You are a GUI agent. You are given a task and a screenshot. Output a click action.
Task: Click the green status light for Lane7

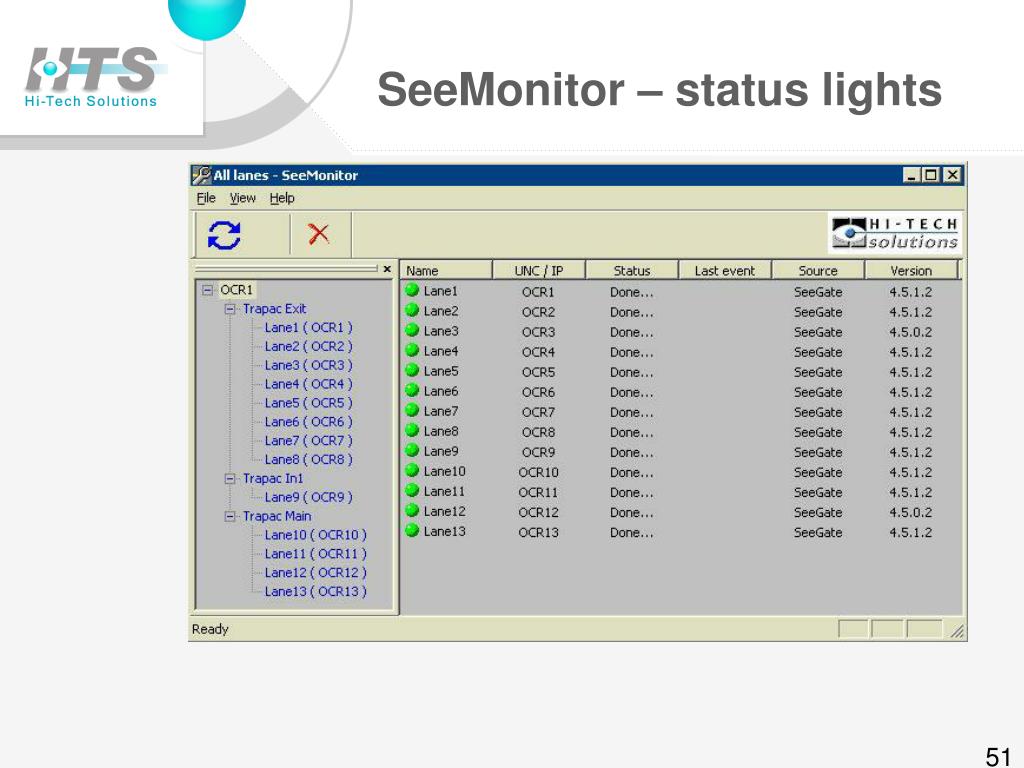point(412,410)
